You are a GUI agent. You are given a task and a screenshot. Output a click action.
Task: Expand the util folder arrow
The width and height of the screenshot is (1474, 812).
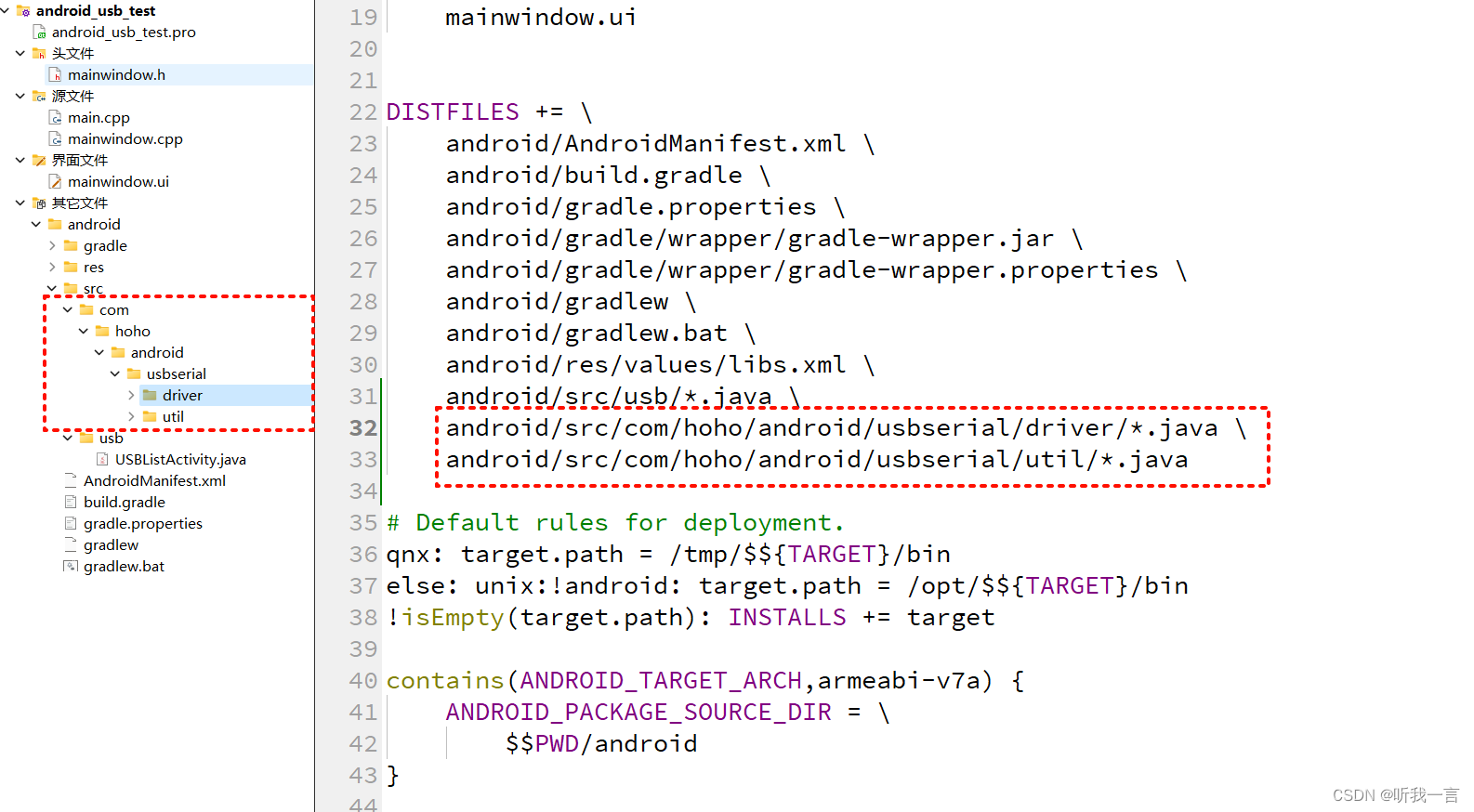click(131, 416)
